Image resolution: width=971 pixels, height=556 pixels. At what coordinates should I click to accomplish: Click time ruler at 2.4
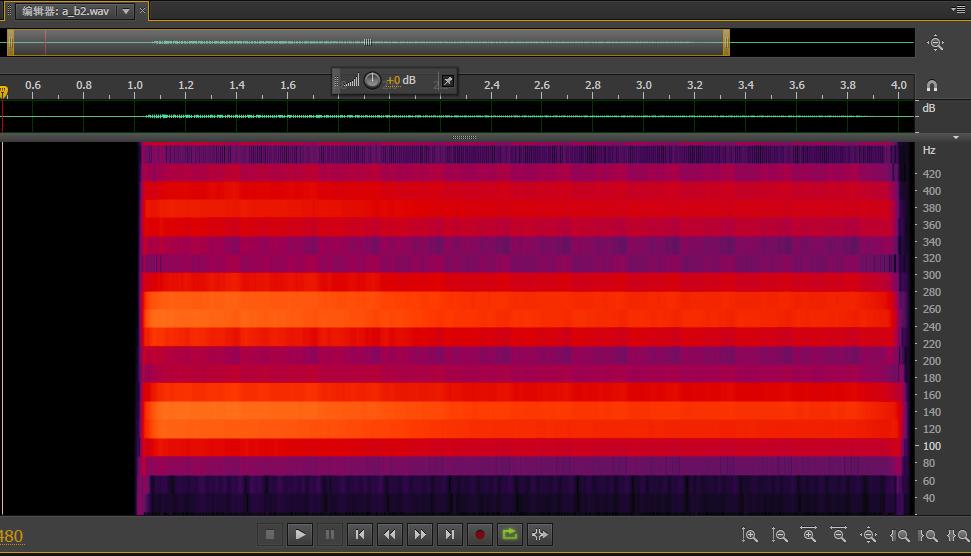coord(491,85)
